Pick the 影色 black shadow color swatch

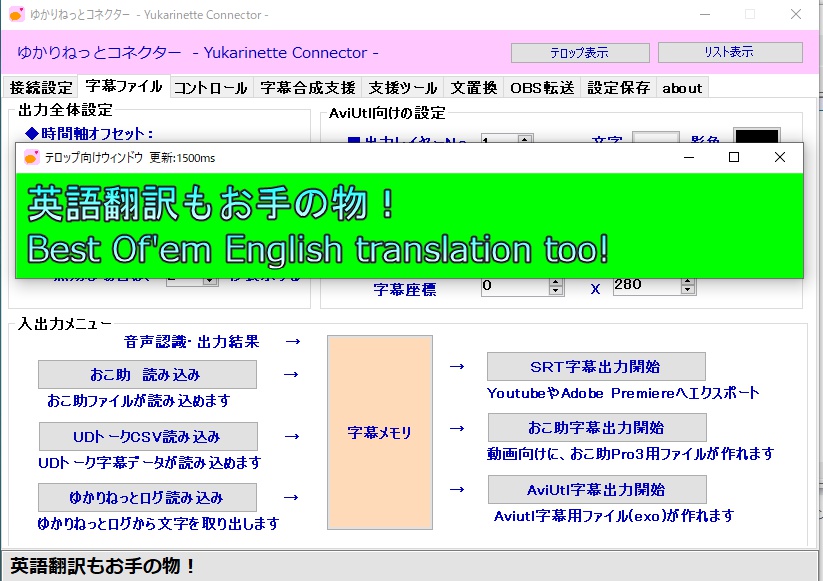757,133
